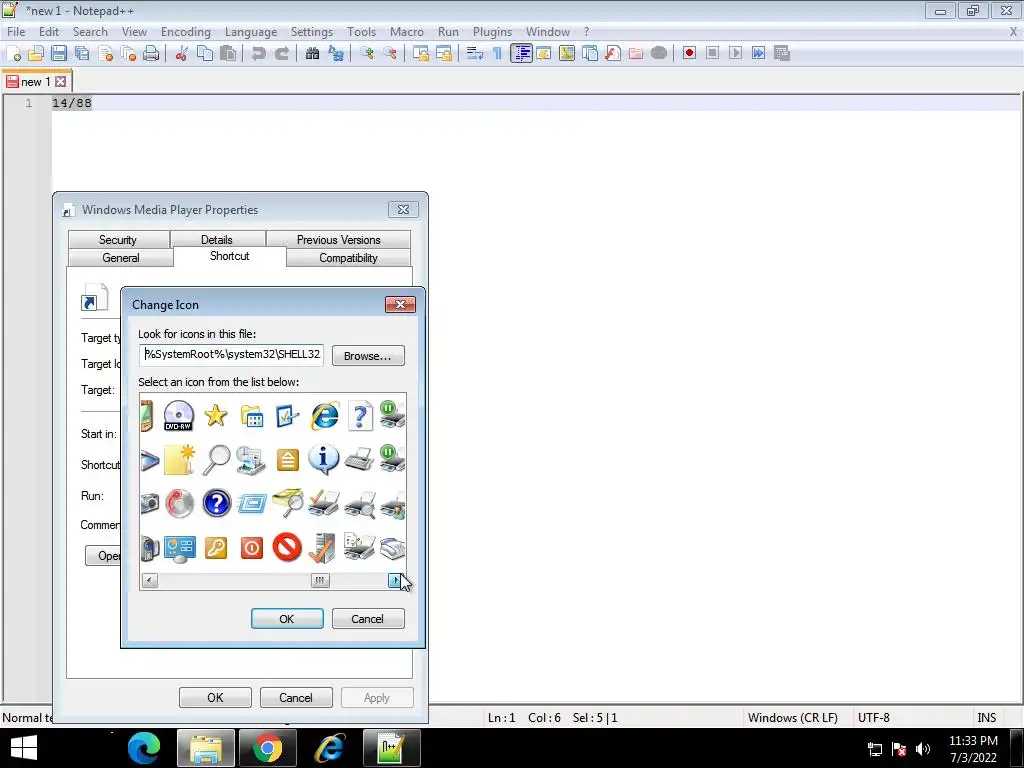Click the Replace toolbar icon
Image resolution: width=1024 pixels, height=768 pixels.
336,54
